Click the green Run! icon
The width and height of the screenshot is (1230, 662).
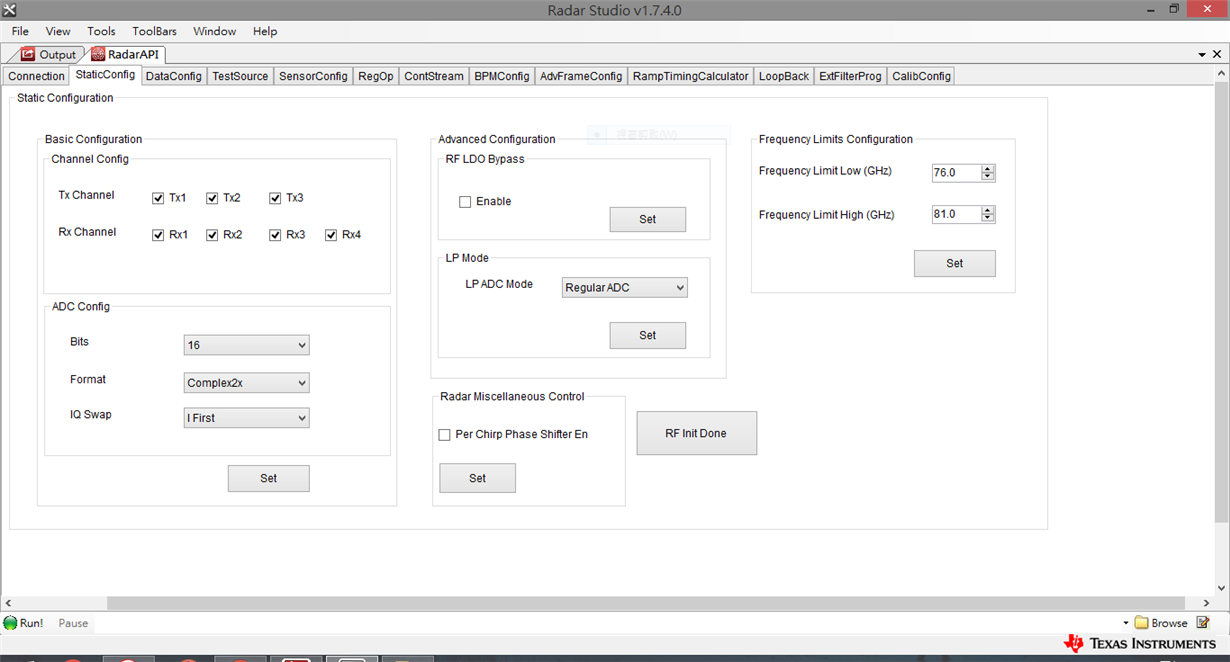[10, 623]
